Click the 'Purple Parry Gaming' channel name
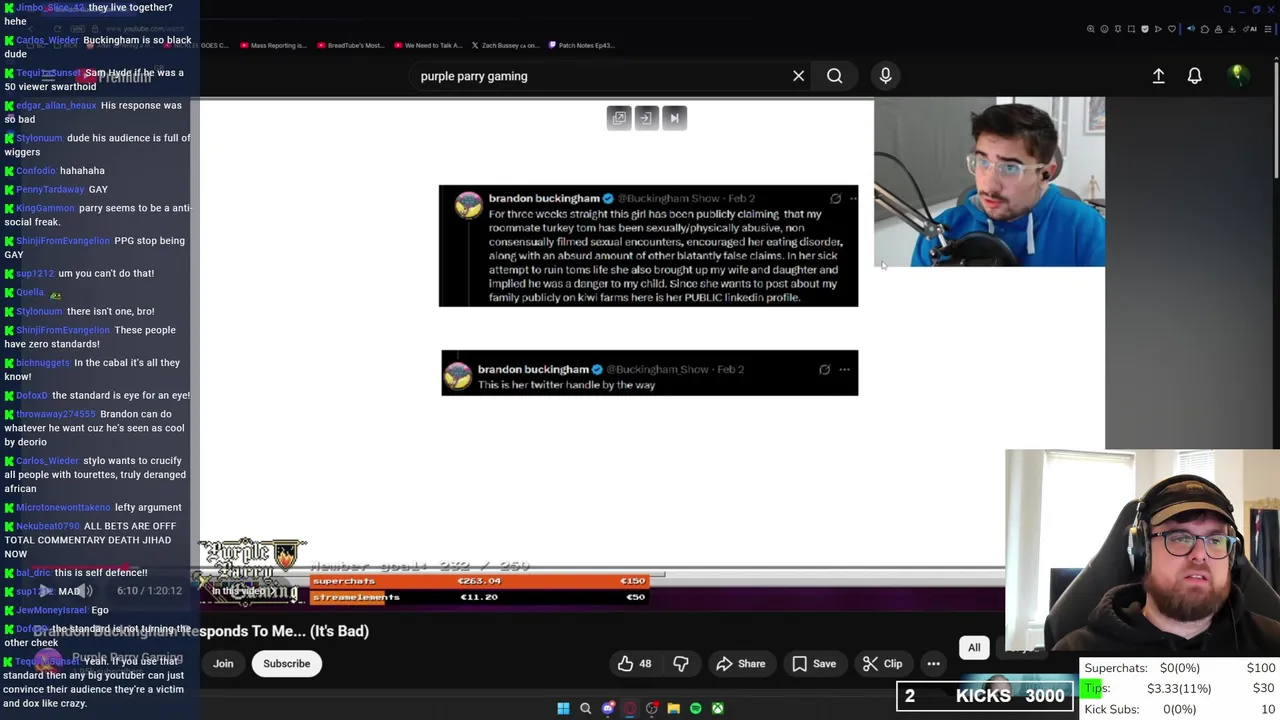 click(127, 658)
